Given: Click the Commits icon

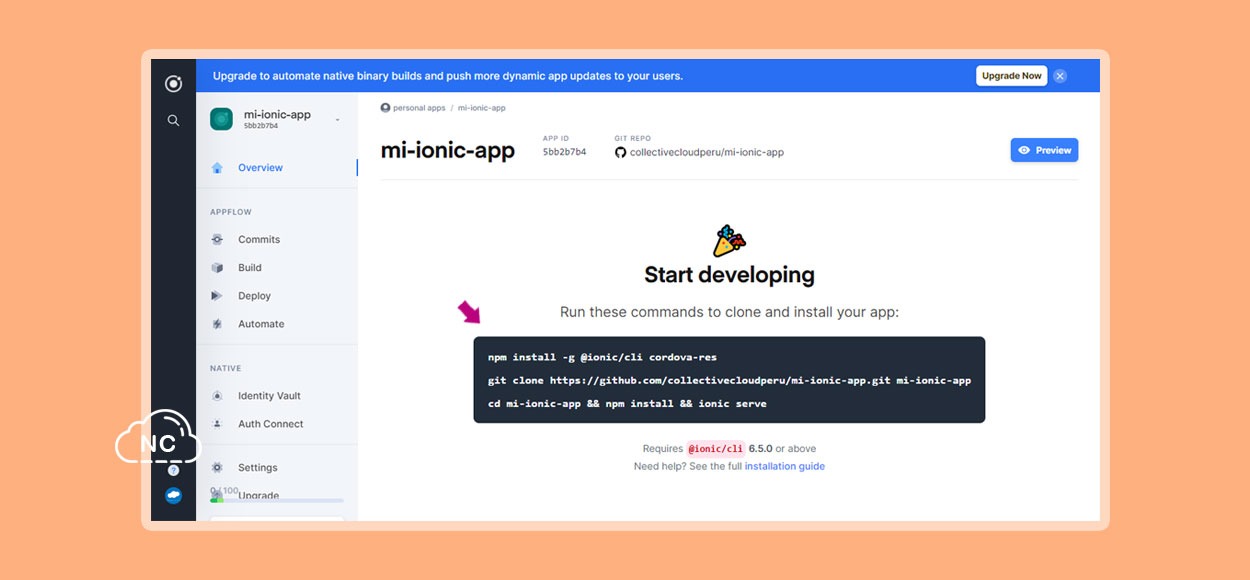Looking at the screenshot, I should coord(217,240).
